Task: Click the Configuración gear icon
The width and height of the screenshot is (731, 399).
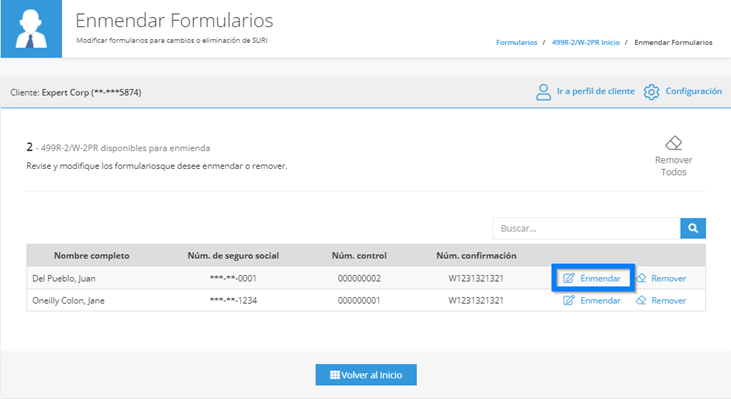Action: click(651, 92)
